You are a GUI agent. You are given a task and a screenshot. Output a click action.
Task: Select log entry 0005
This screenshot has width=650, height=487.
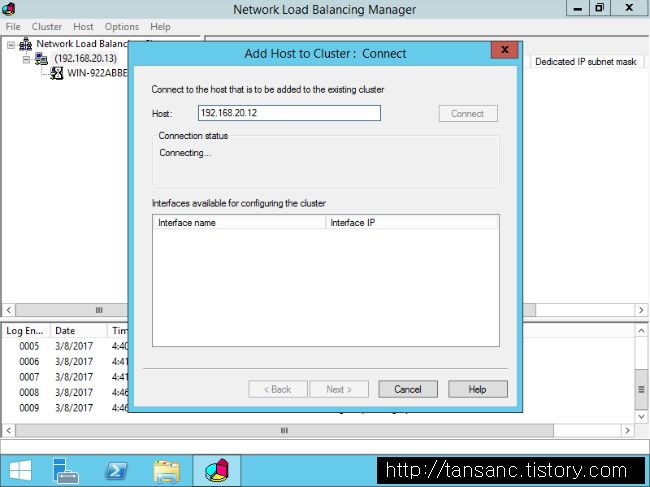coord(29,346)
